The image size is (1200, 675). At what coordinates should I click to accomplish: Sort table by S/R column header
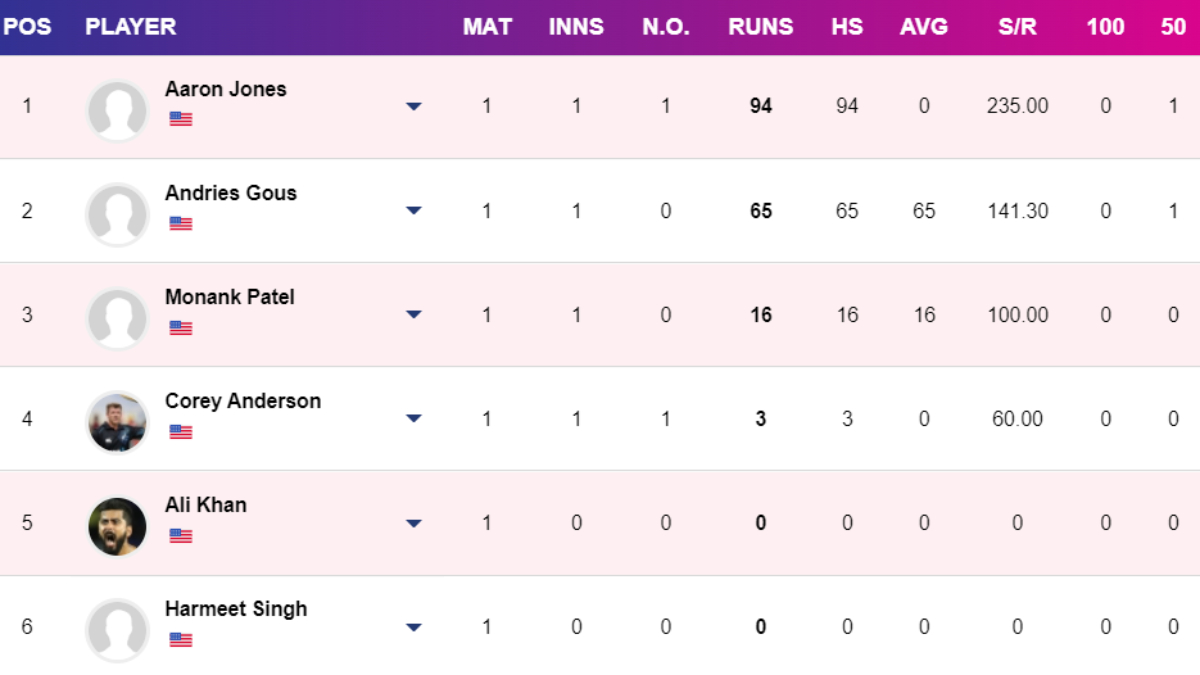1017,27
